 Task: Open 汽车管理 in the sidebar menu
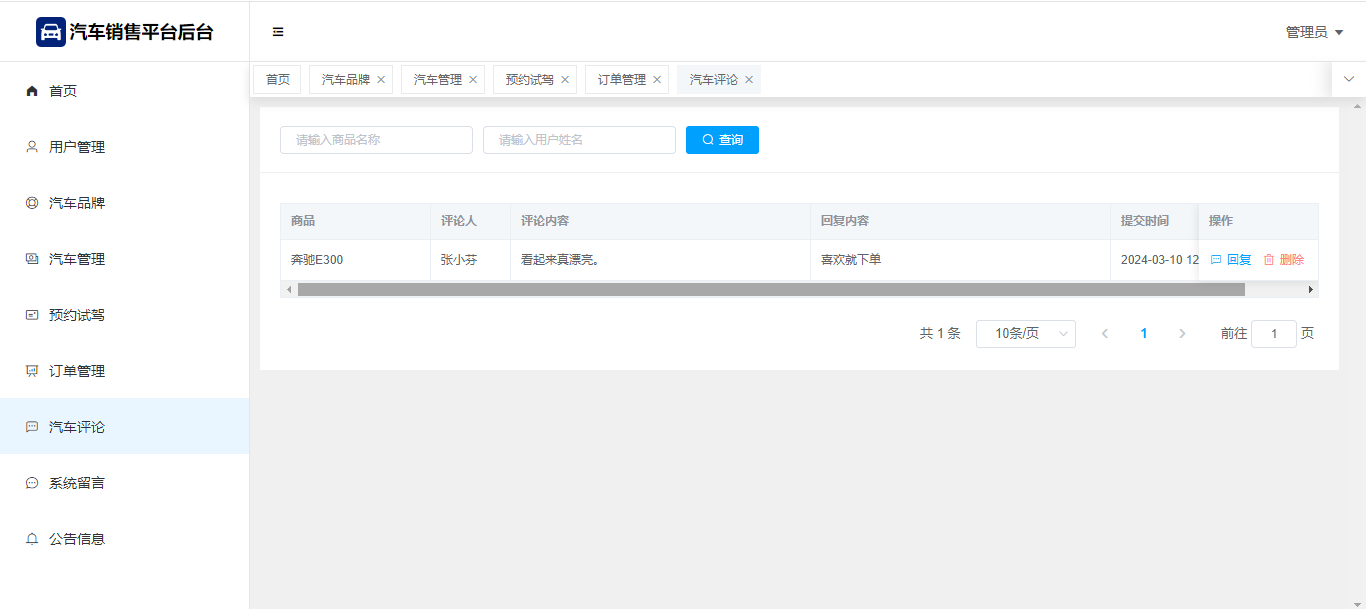[124, 259]
